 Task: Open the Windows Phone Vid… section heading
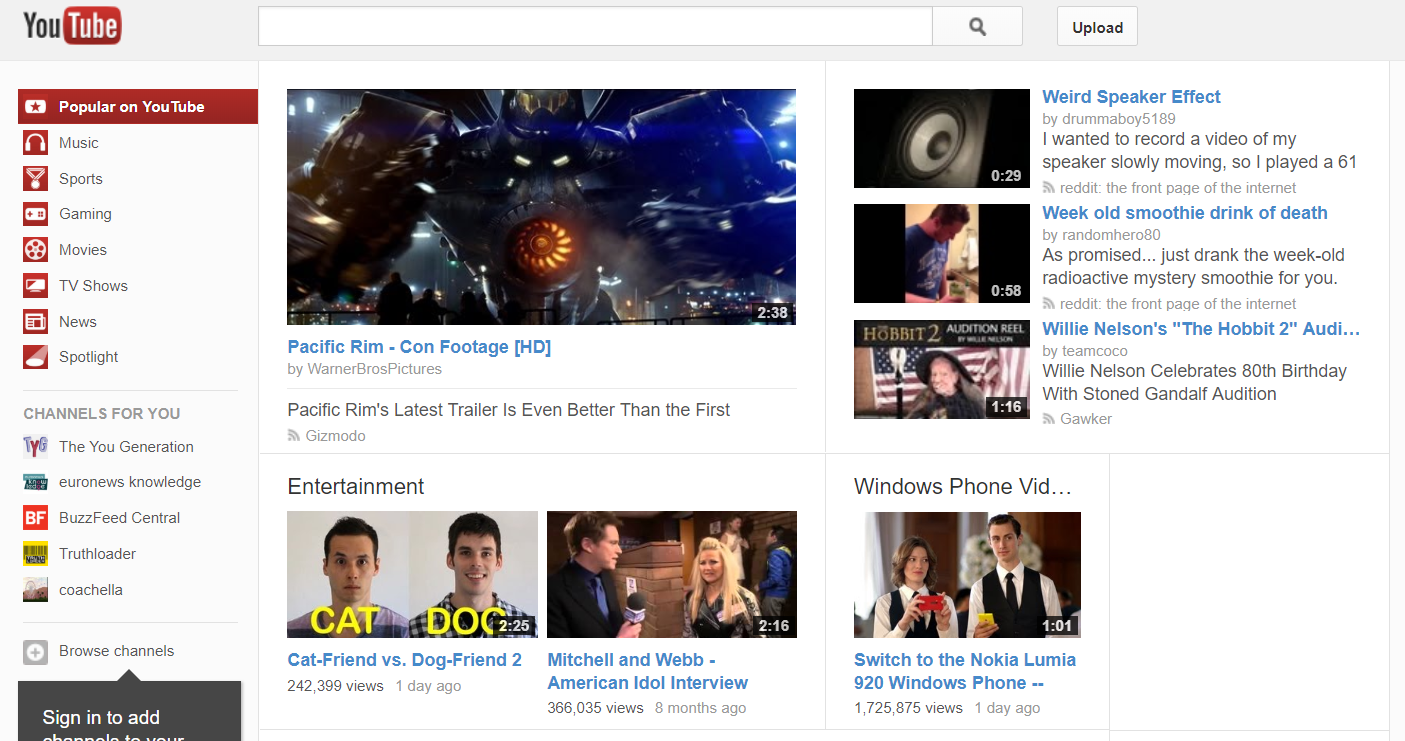(963, 486)
